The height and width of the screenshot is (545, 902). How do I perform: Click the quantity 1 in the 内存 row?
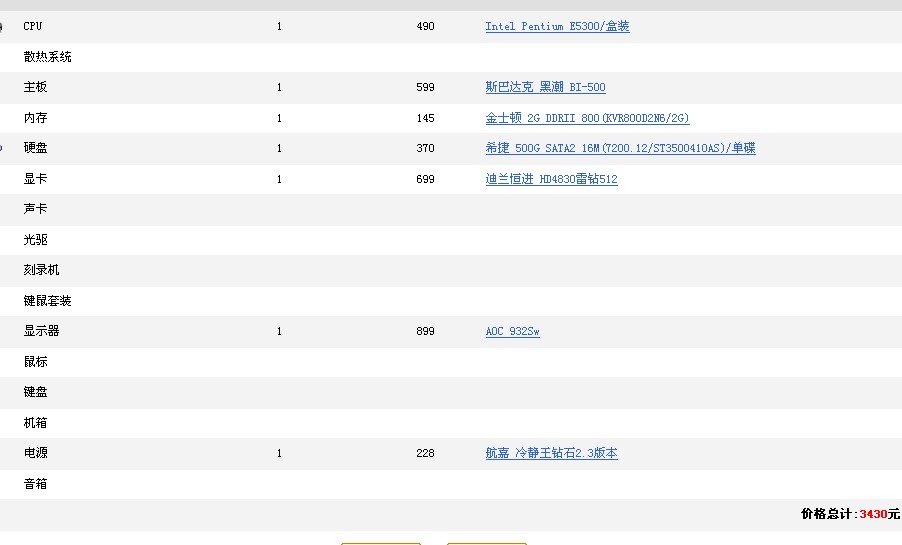tap(279, 119)
